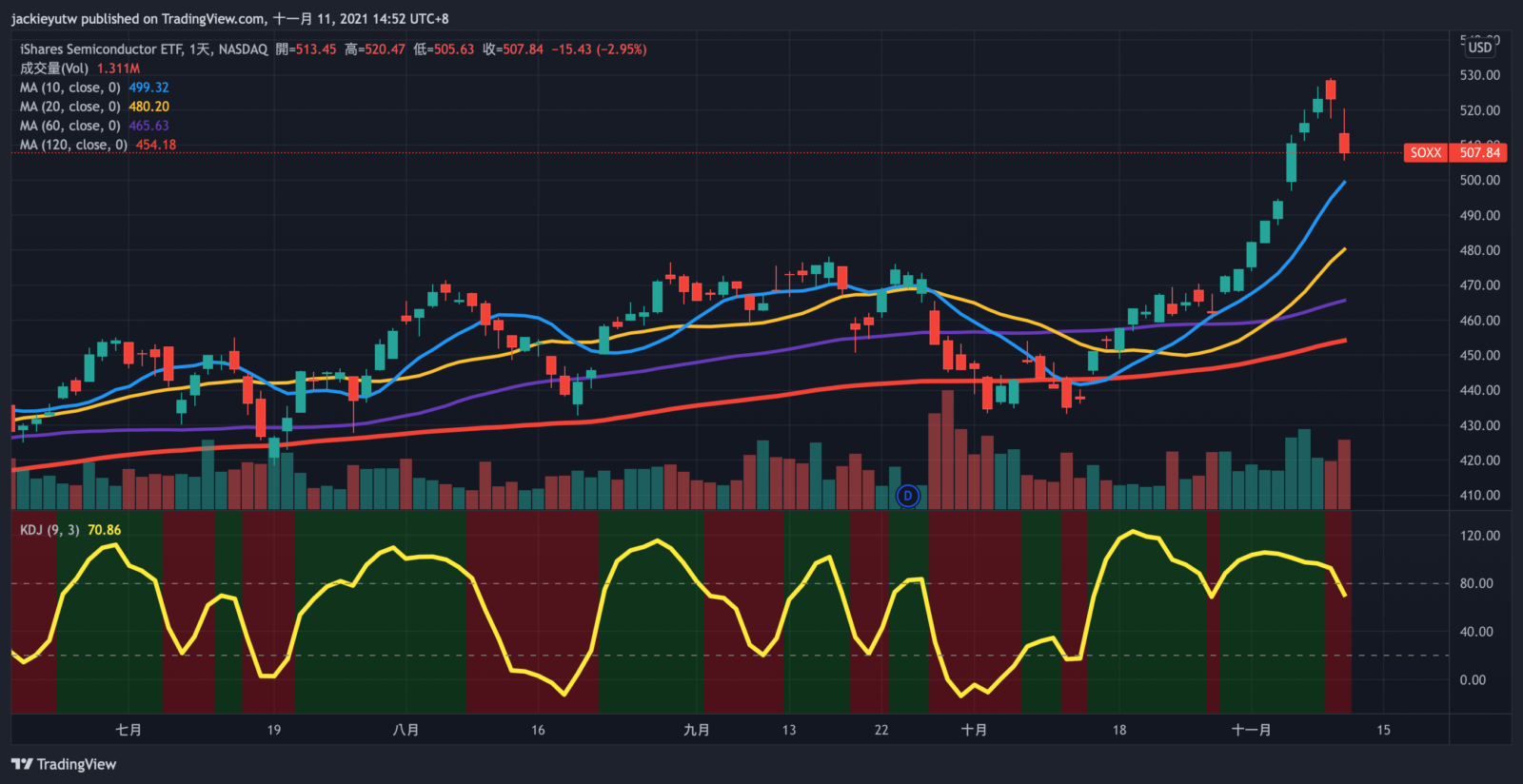1523x784 pixels.
Task: Open the USD currency selector
Action: pyautogui.click(x=1480, y=48)
